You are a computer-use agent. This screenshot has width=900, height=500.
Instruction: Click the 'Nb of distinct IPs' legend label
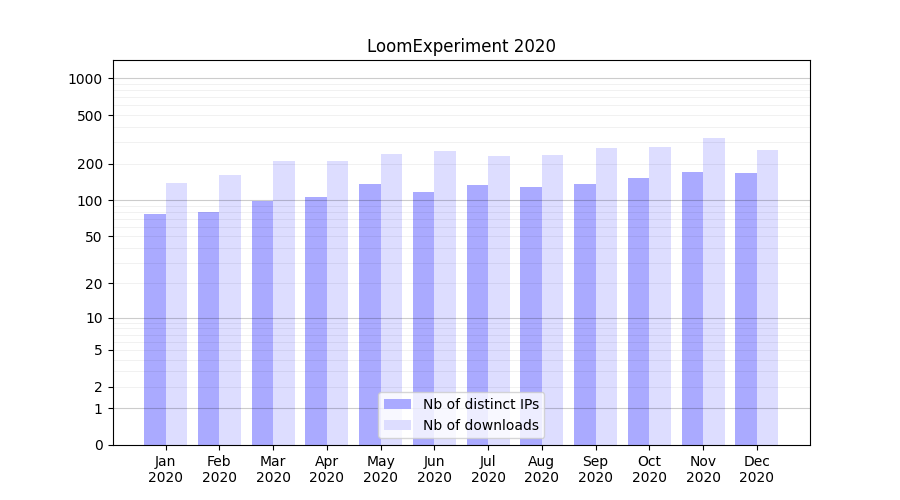click(x=480, y=404)
